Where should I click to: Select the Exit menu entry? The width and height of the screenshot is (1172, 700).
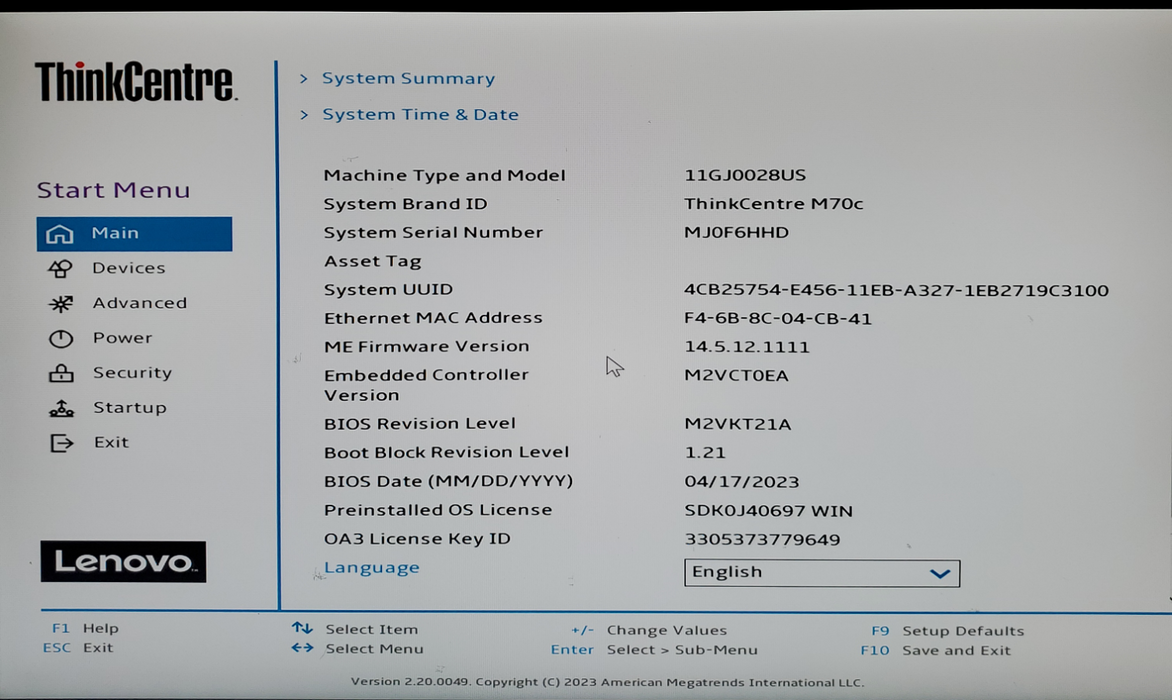(x=111, y=443)
